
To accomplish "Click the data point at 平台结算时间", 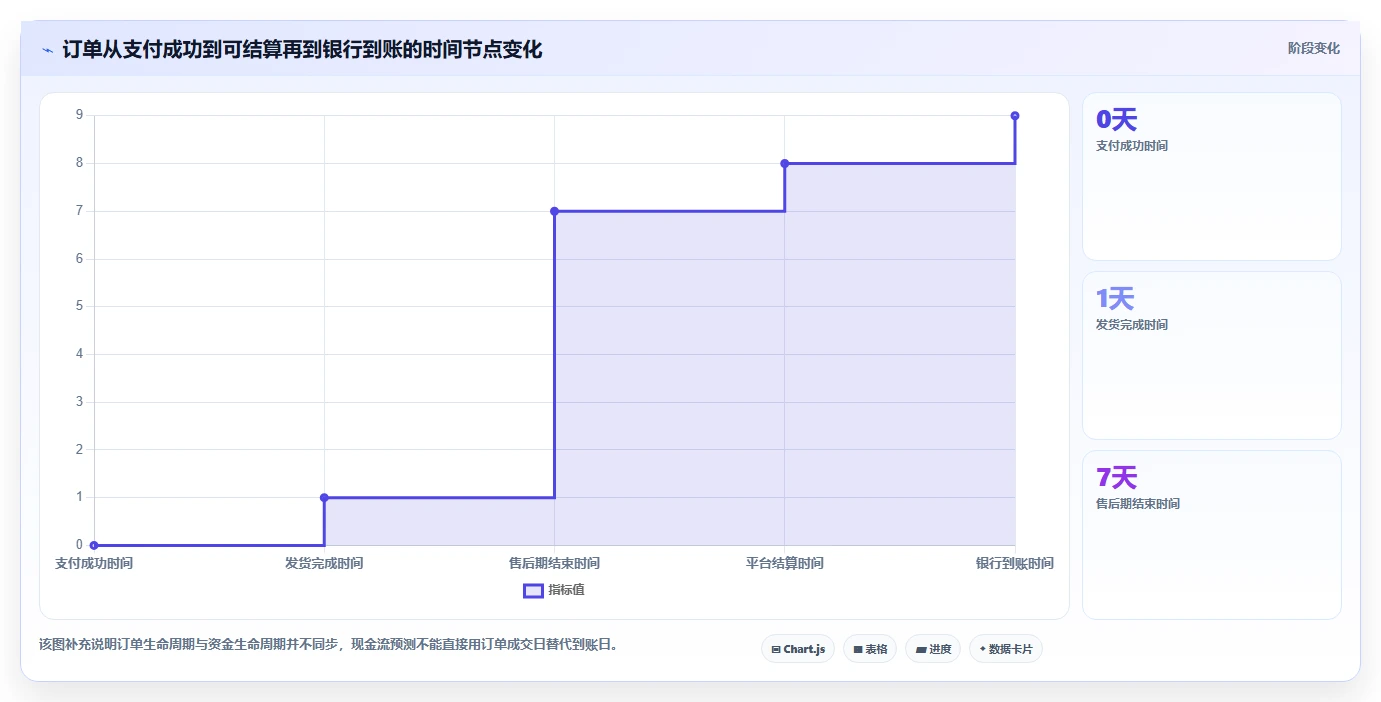I will 785,163.
